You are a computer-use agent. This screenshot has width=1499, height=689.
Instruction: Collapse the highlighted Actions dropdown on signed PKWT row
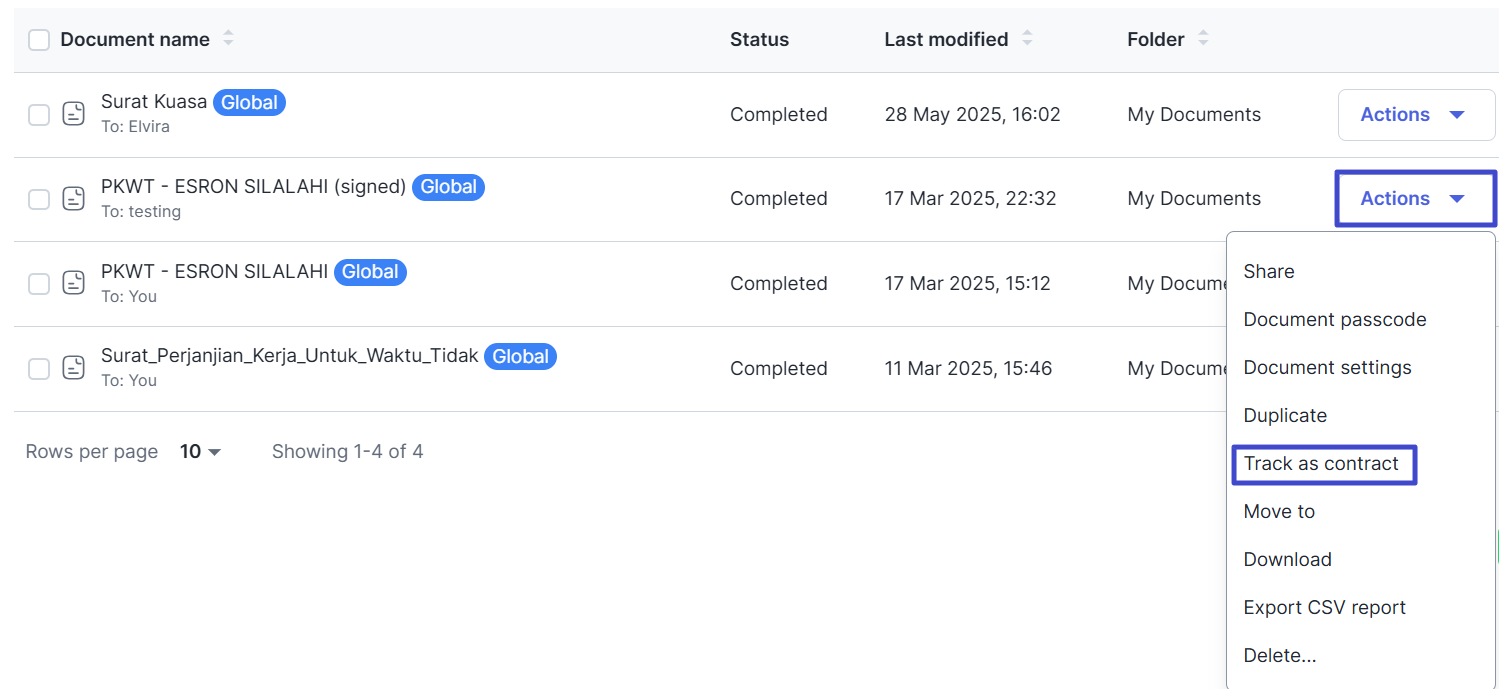tap(1416, 198)
